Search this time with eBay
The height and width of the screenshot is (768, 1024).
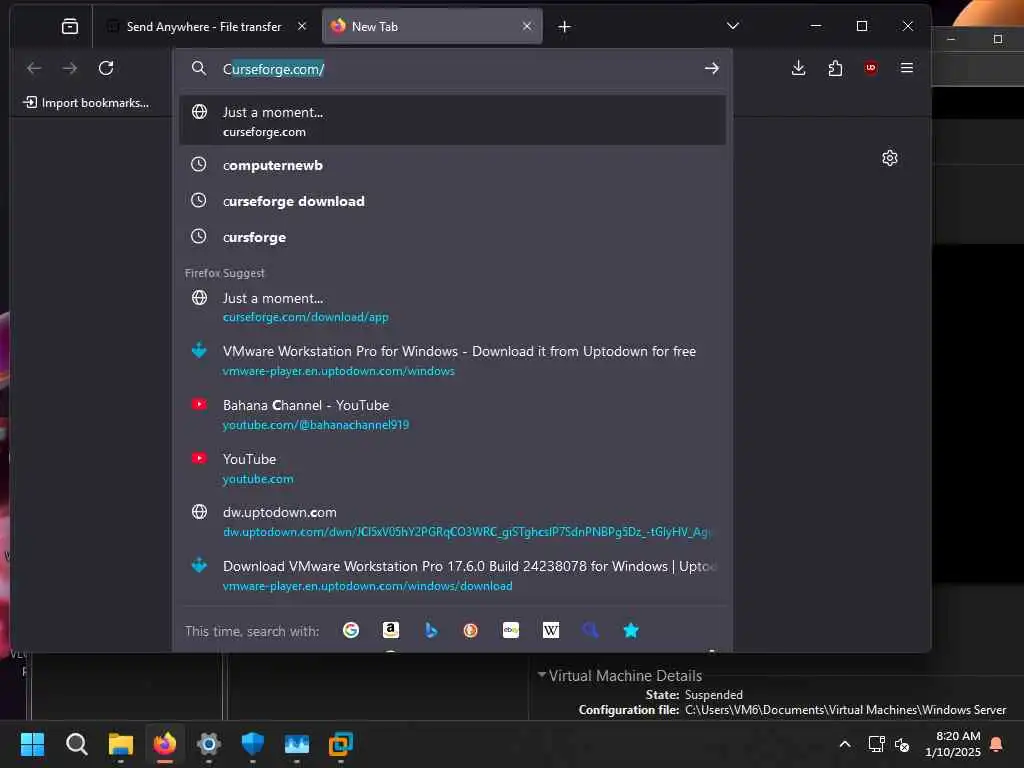511,630
